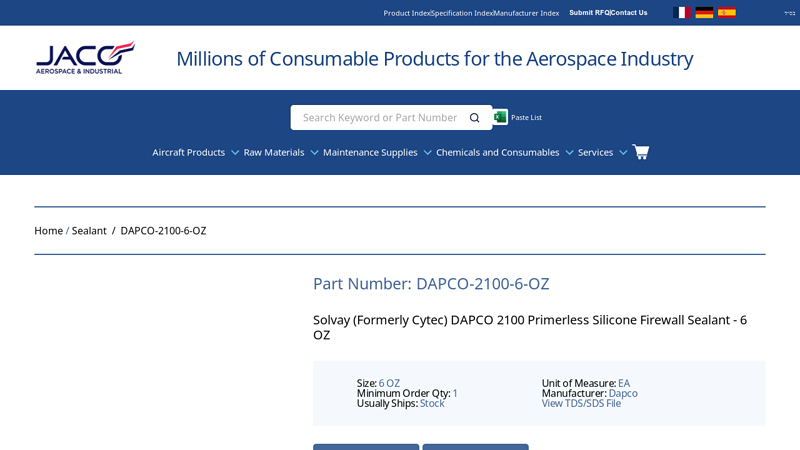Go to Sealant in the breadcrumb
800x450 pixels.
(89, 231)
